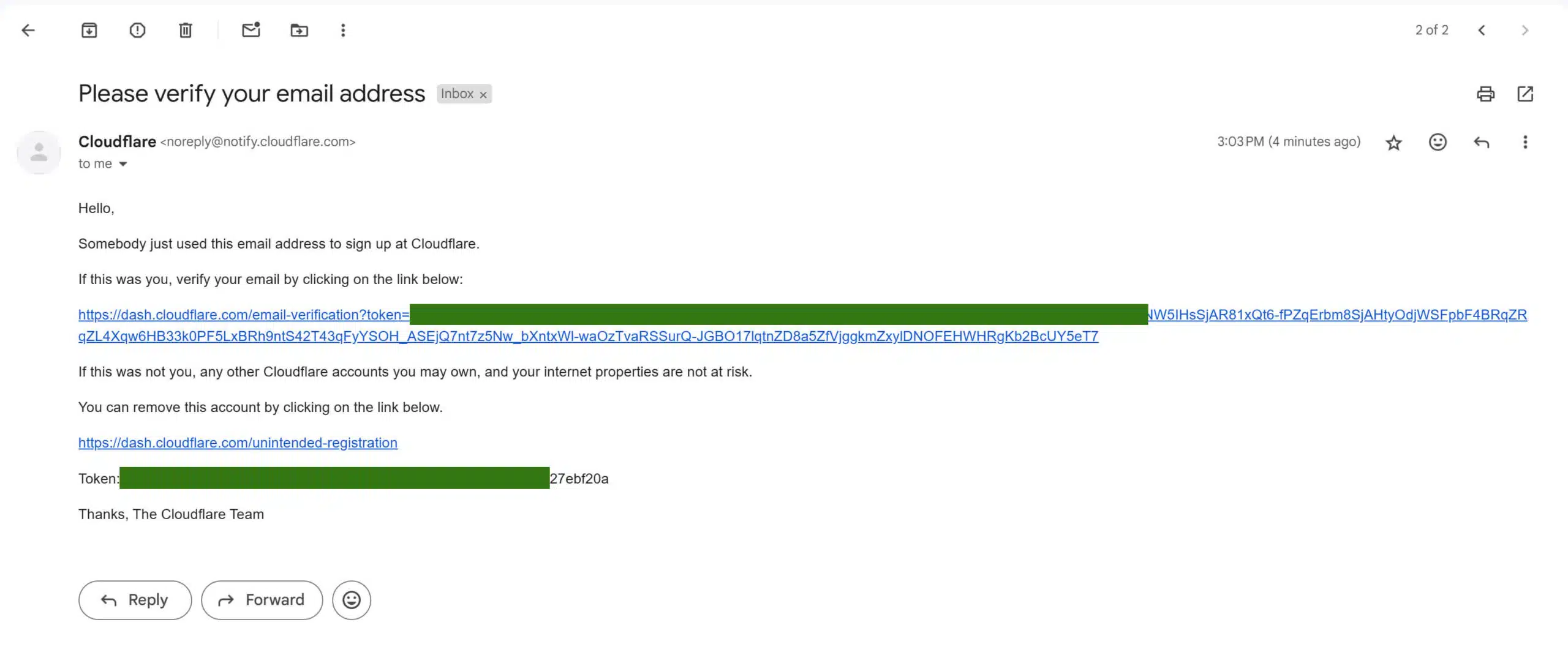Click the mark as unread icon

pos(252,30)
